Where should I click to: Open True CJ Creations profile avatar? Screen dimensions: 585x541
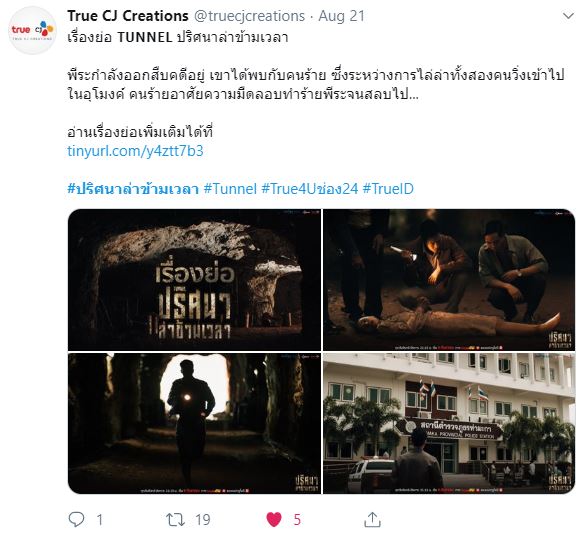pyautogui.click(x=32, y=31)
